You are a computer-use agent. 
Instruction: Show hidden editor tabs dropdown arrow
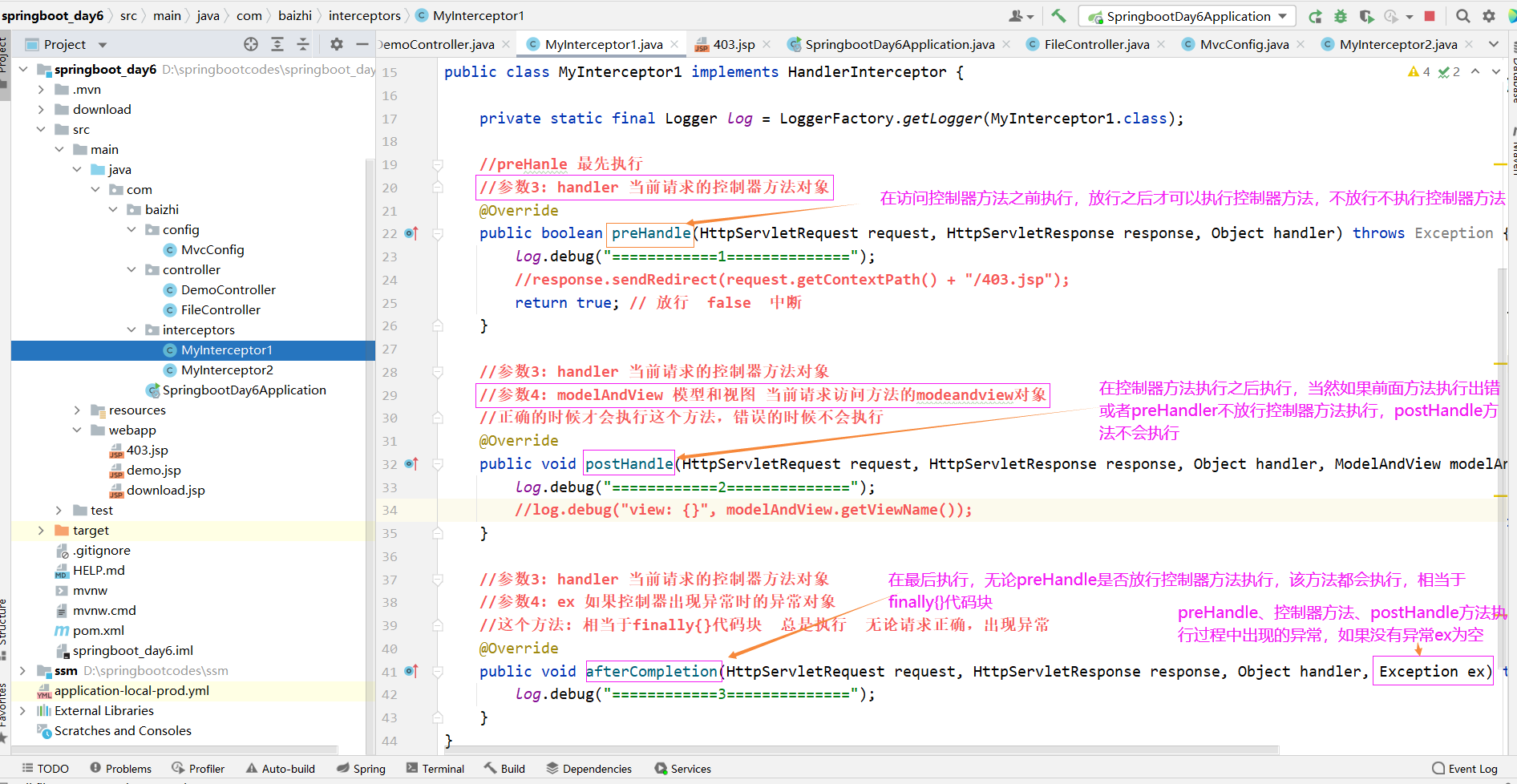tap(1493, 44)
